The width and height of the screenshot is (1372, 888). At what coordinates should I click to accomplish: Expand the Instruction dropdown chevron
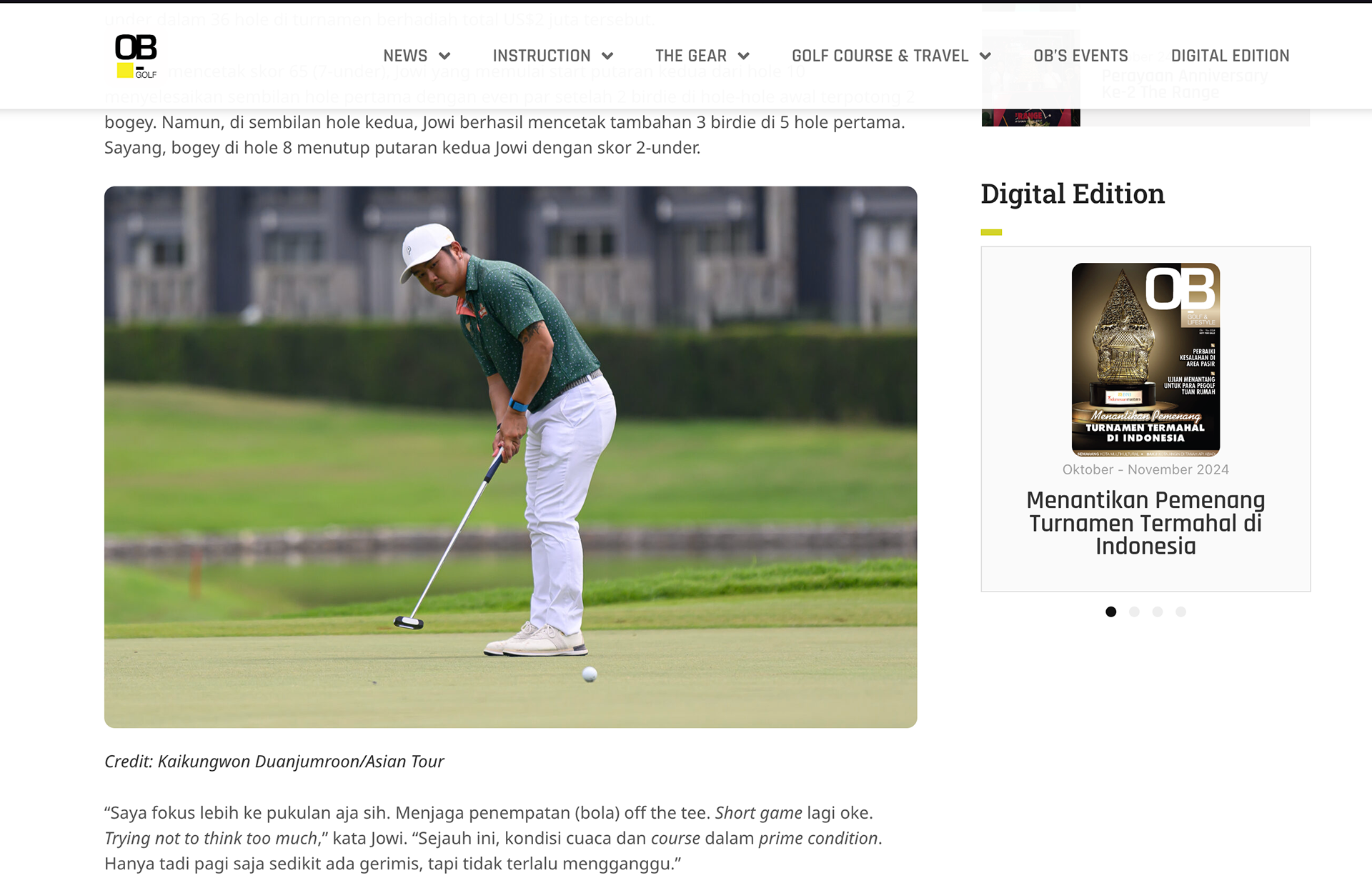click(607, 56)
